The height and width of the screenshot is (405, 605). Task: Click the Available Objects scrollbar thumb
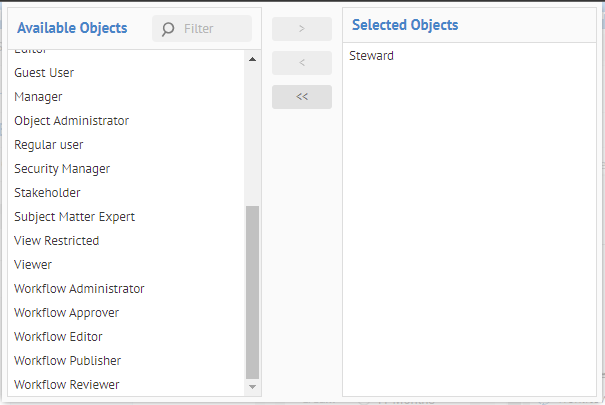click(x=252, y=290)
